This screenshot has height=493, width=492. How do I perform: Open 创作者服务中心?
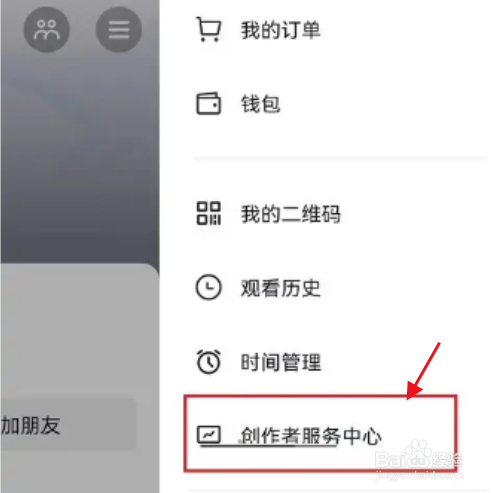pos(311,435)
